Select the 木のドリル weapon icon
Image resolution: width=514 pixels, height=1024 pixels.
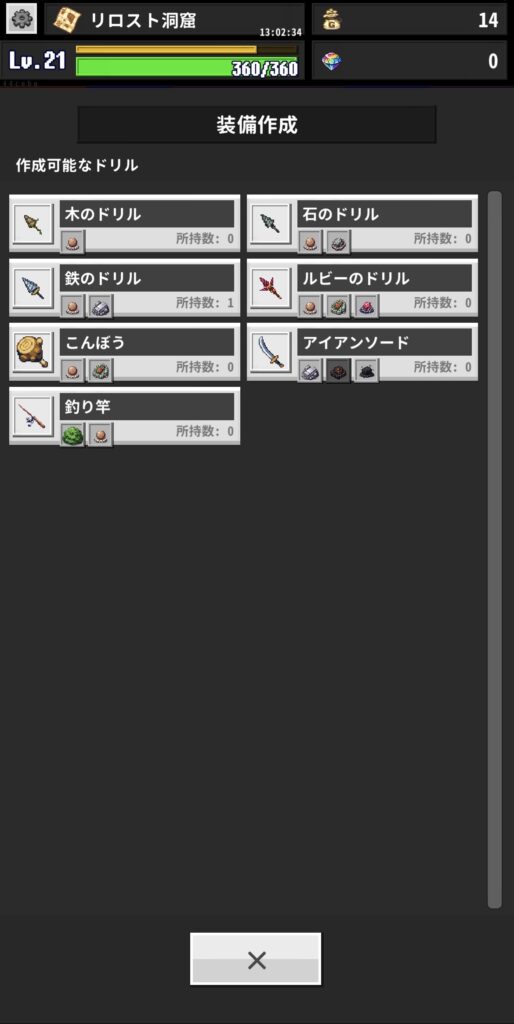(33, 224)
